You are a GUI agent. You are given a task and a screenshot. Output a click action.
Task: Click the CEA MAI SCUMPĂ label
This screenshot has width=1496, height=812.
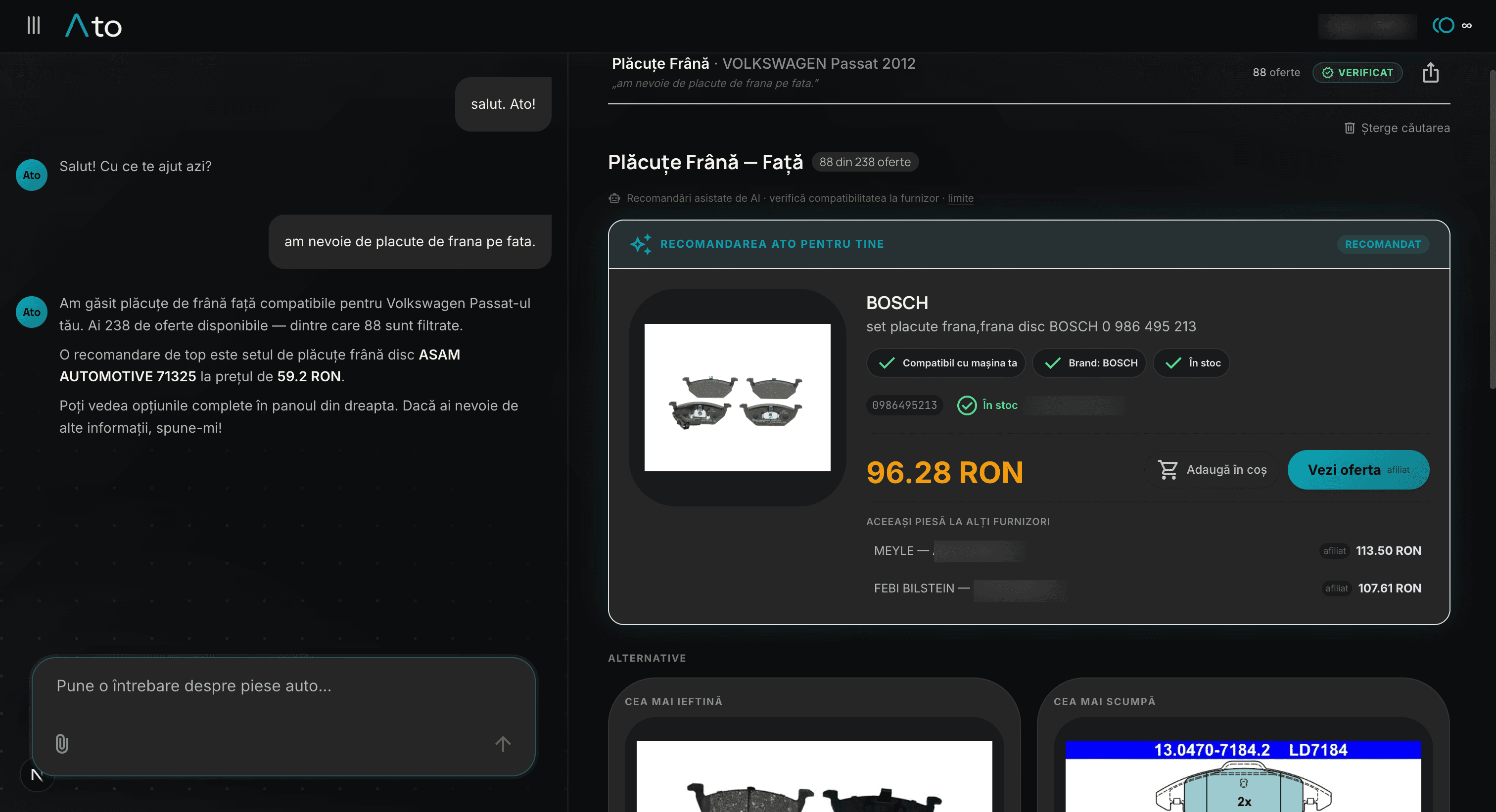(1105, 701)
